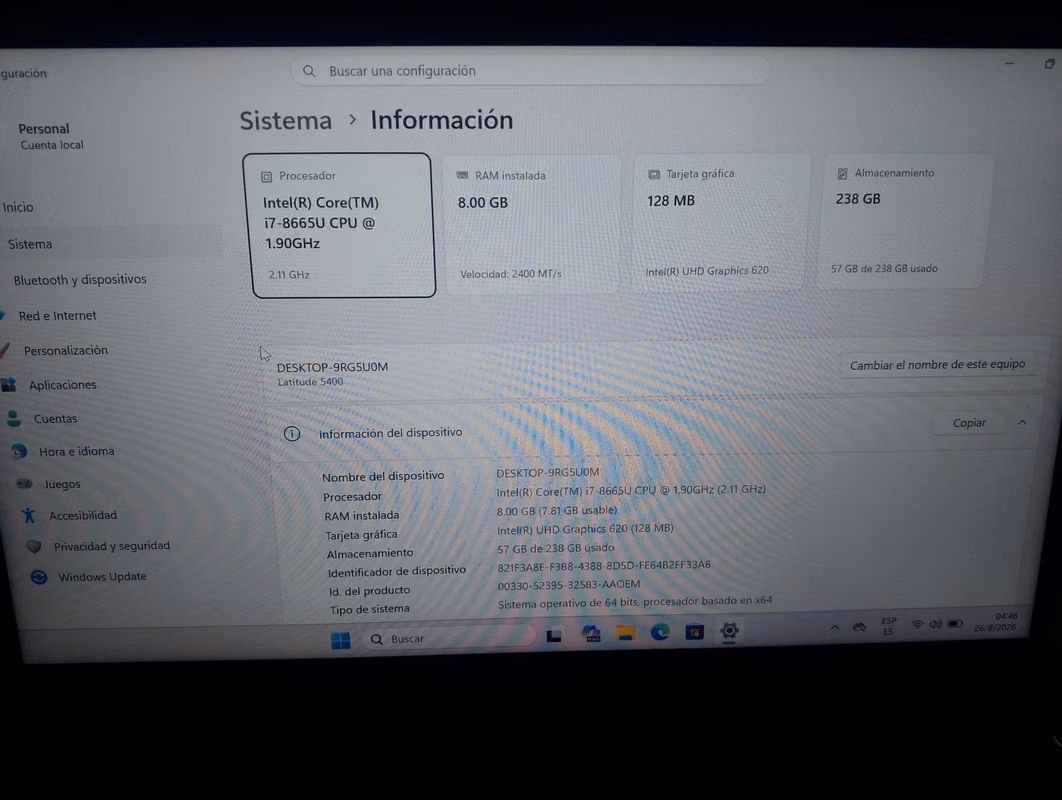Click the Settings gear taskbar icon
The height and width of the screenshot is (800, 1062).
pyautogui.click(x=729, y=631)
